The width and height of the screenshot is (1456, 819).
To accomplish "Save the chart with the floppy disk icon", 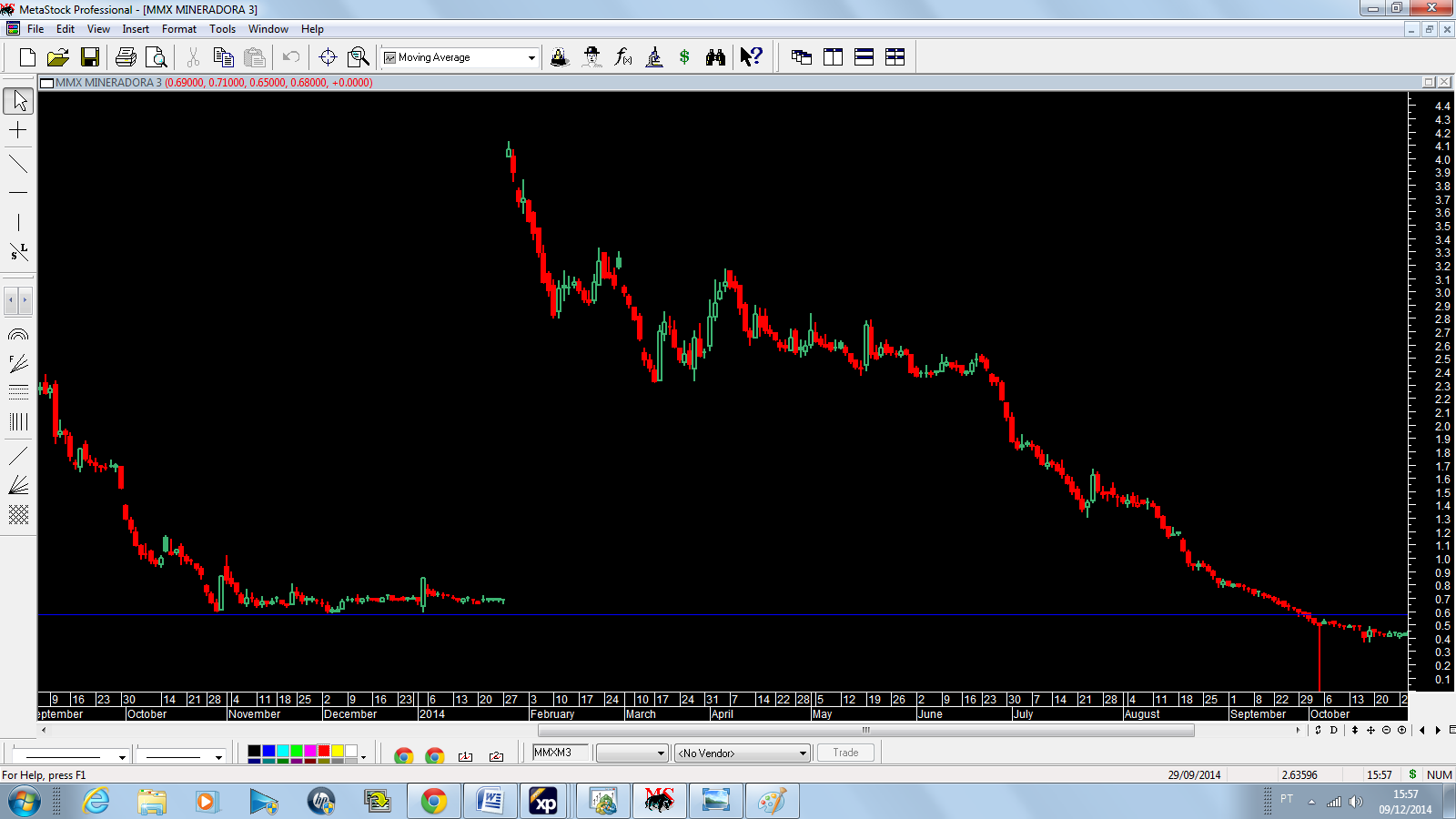I will click(89, 57).
